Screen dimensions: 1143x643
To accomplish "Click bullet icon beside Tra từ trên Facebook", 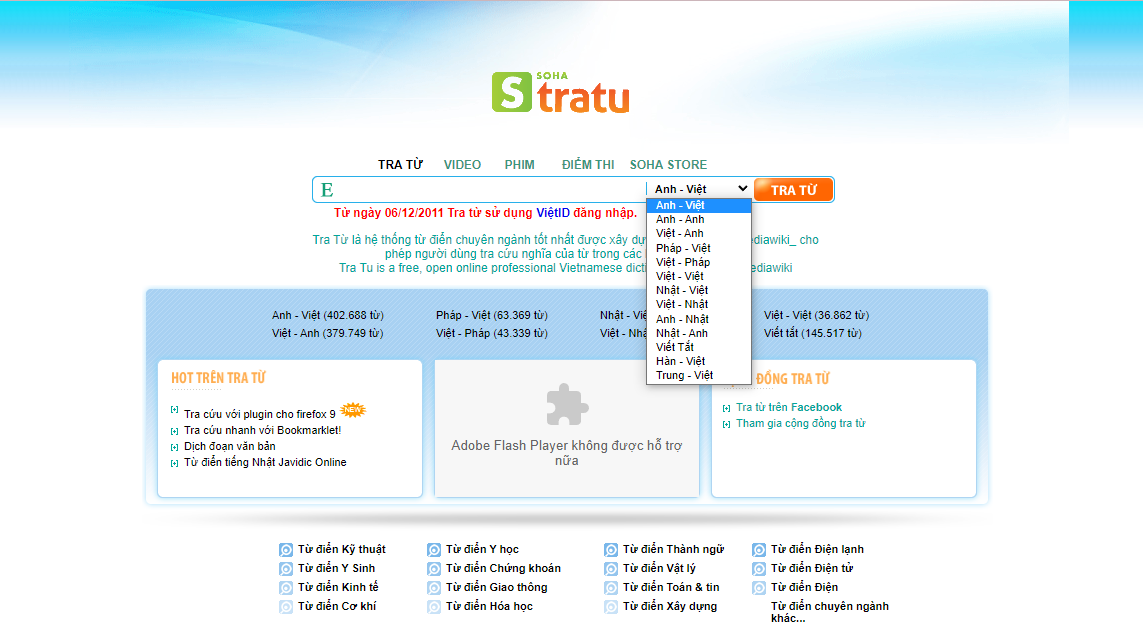I will click(x=726, y=408).
